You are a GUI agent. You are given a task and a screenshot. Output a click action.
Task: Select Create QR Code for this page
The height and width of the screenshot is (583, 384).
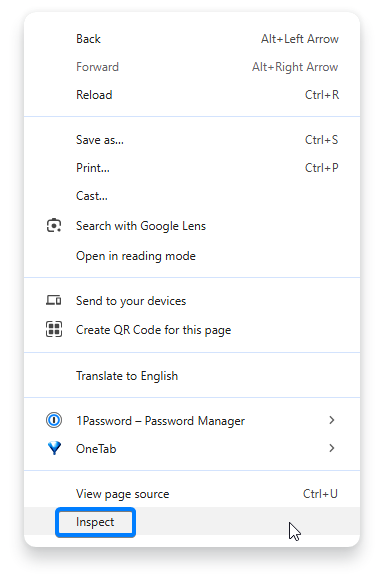coord(192,330)
